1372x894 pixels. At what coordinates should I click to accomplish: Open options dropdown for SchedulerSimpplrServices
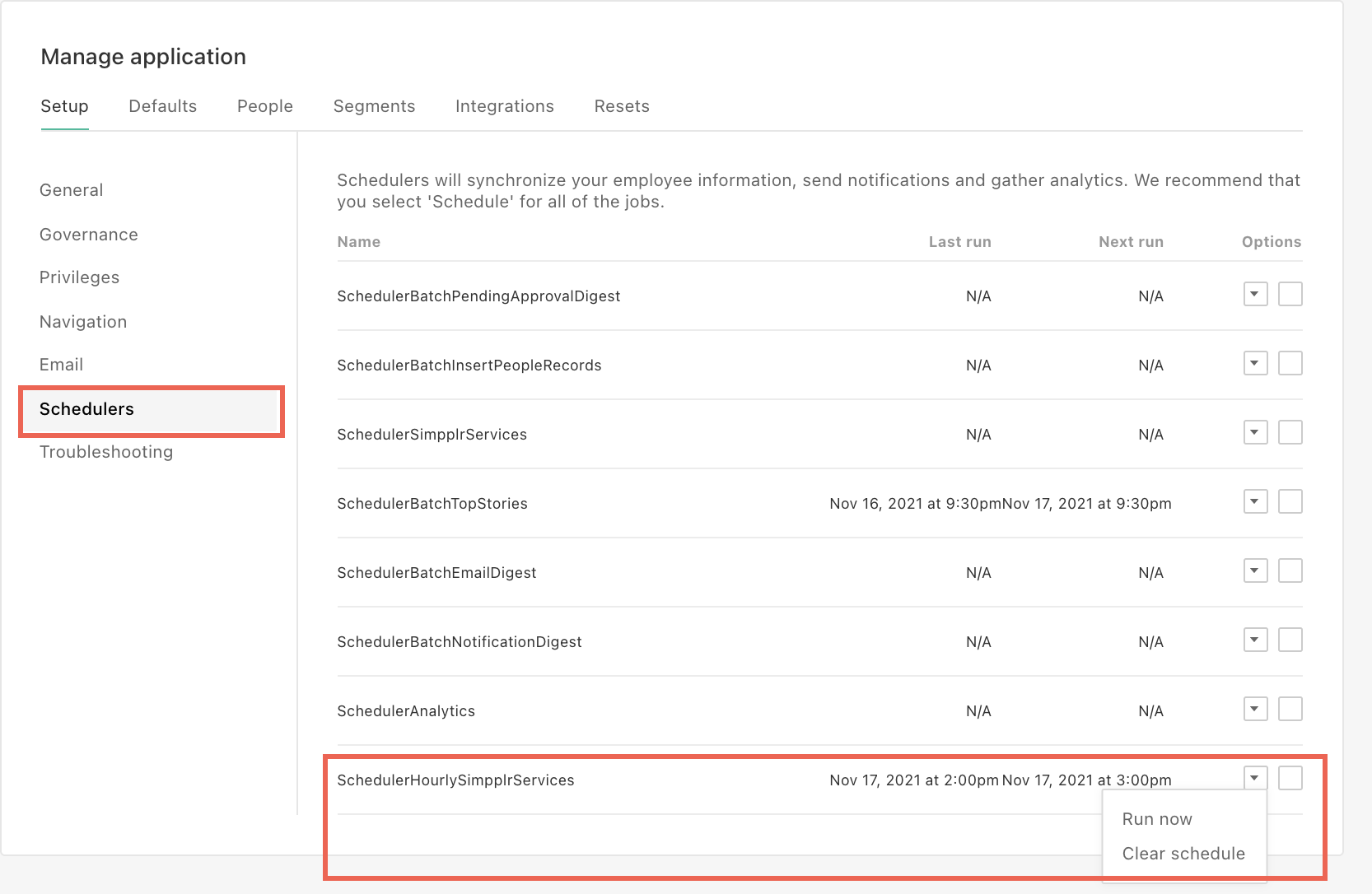tap(1255, 432)
